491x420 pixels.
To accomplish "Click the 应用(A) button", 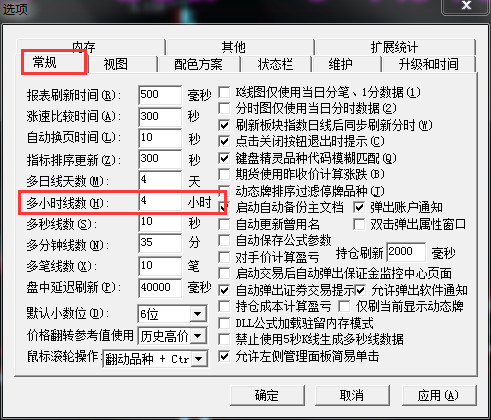I will click(x=439, y=395).
